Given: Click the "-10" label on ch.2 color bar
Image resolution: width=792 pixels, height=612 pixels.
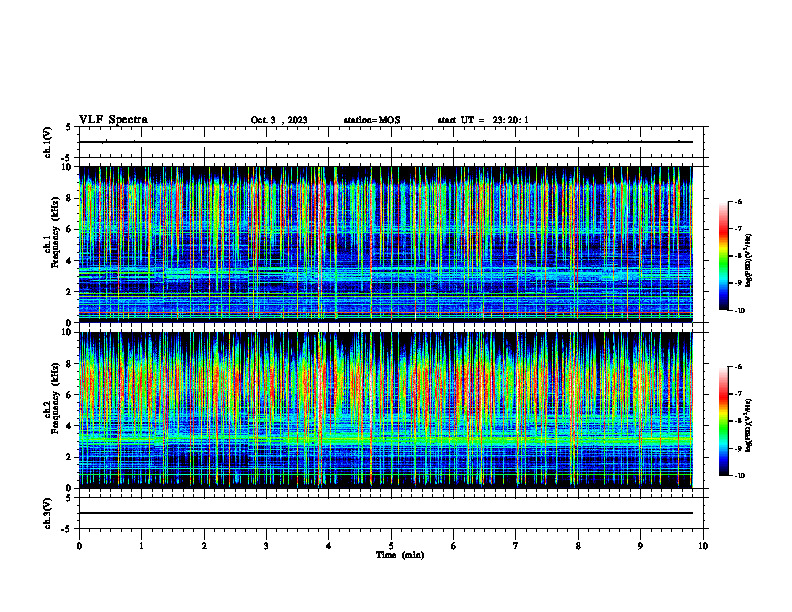Looking at the screenshot, I should point(739,475).
